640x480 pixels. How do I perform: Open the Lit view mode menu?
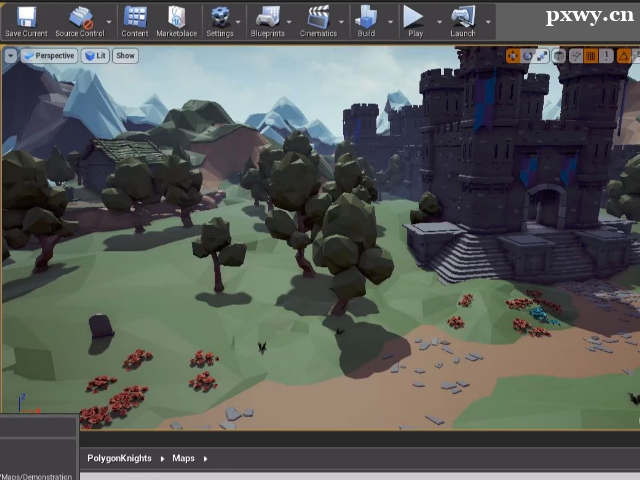click(x=95, y=56)
